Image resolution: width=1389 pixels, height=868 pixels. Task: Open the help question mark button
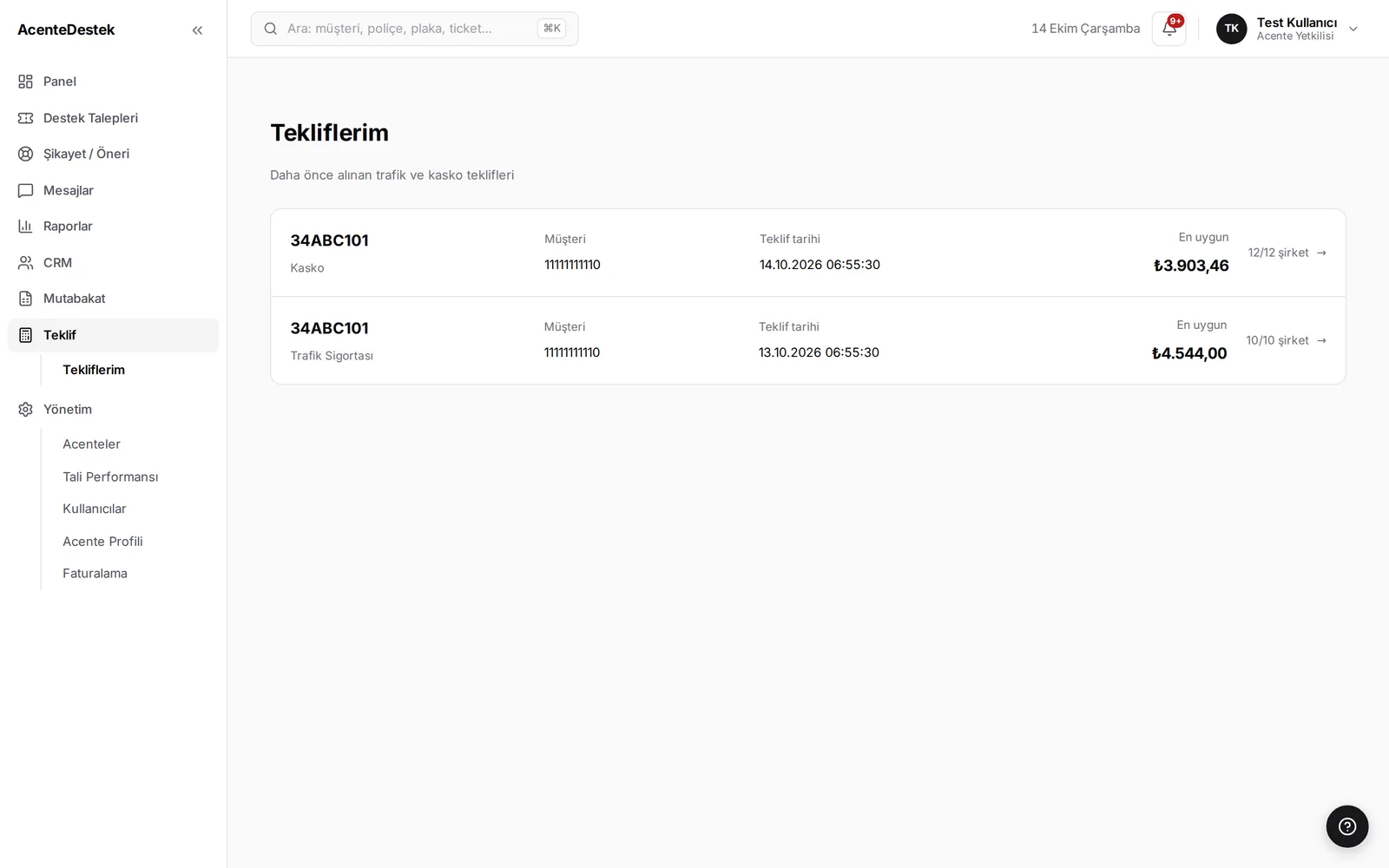[x=1347, y=826]
